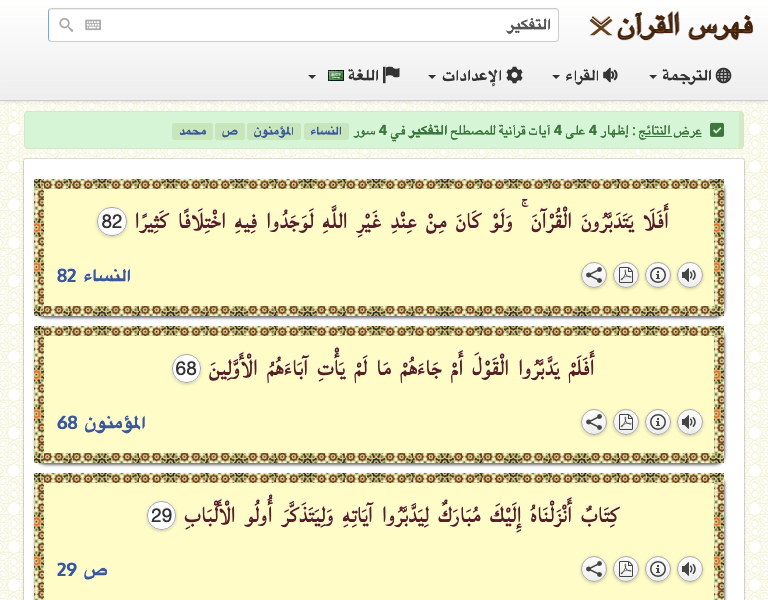Click the keyboard icon in search box
768x600 pixels.
tap(93, 26)
